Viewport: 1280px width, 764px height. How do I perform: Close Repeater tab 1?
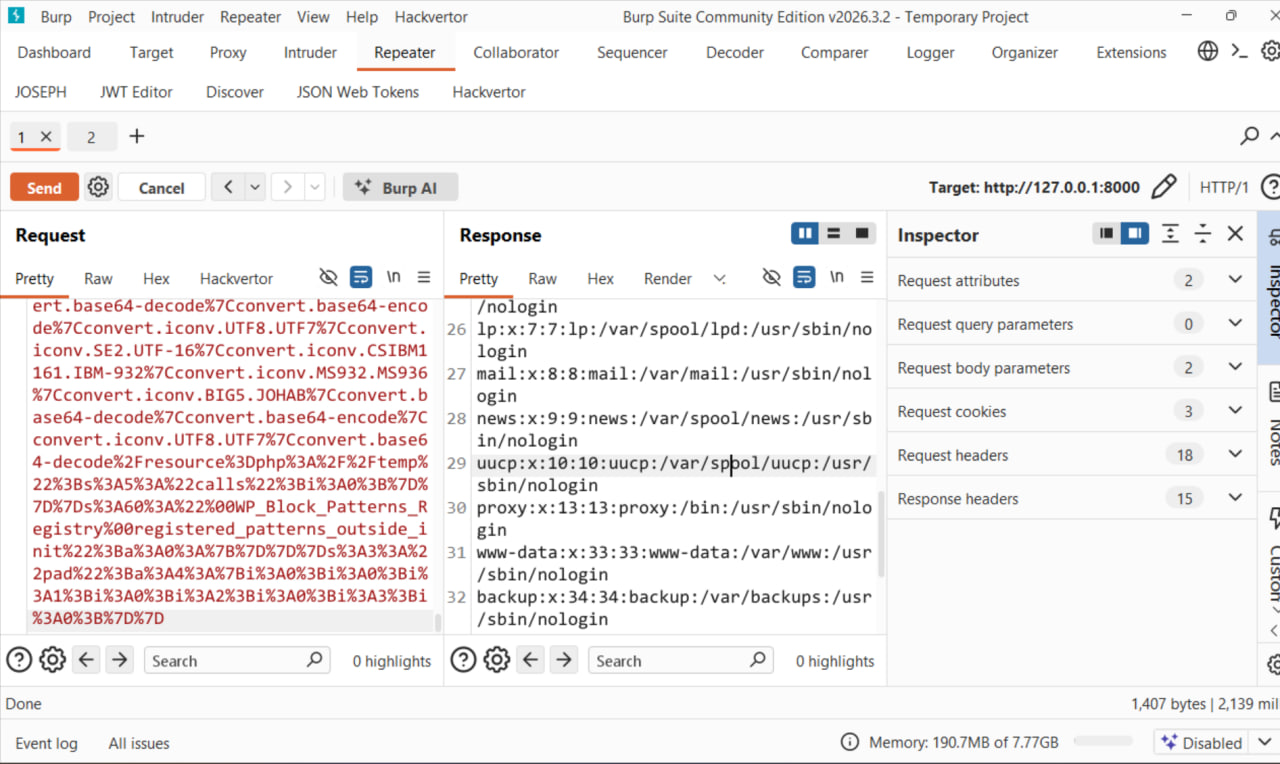pos(46,137)
